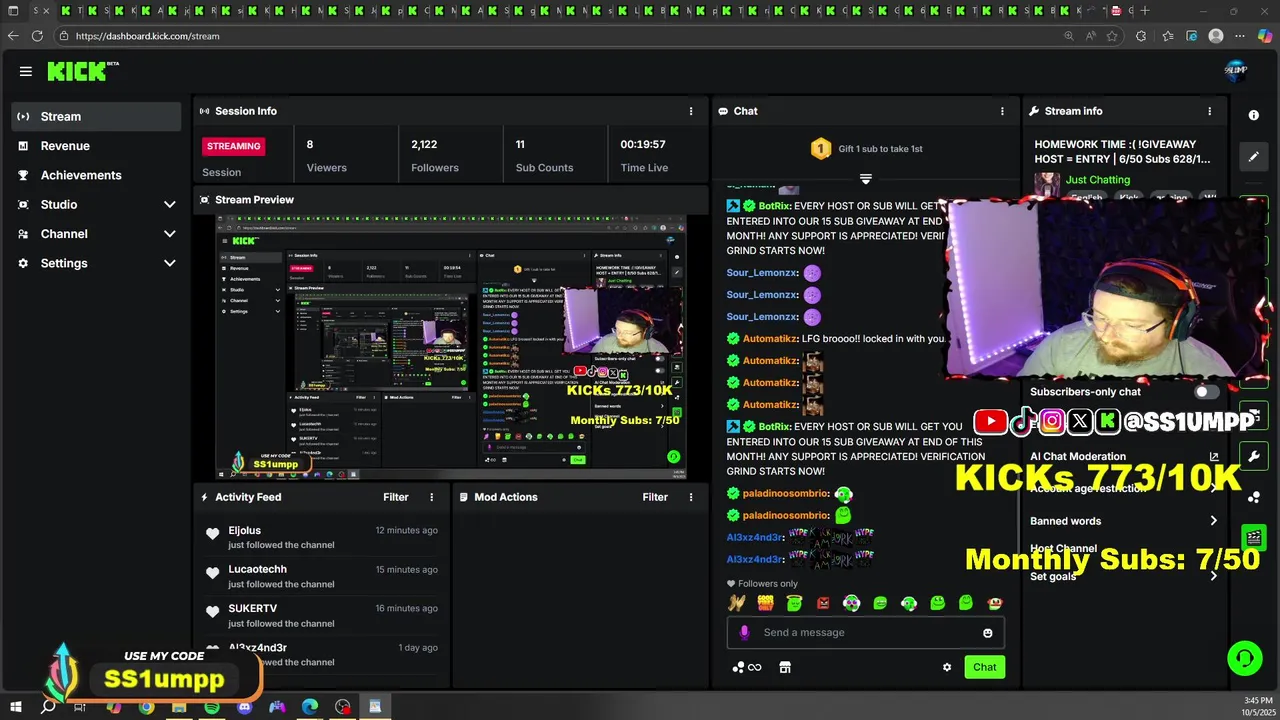Open the Stream page in sidebar

tap(96, 117)
